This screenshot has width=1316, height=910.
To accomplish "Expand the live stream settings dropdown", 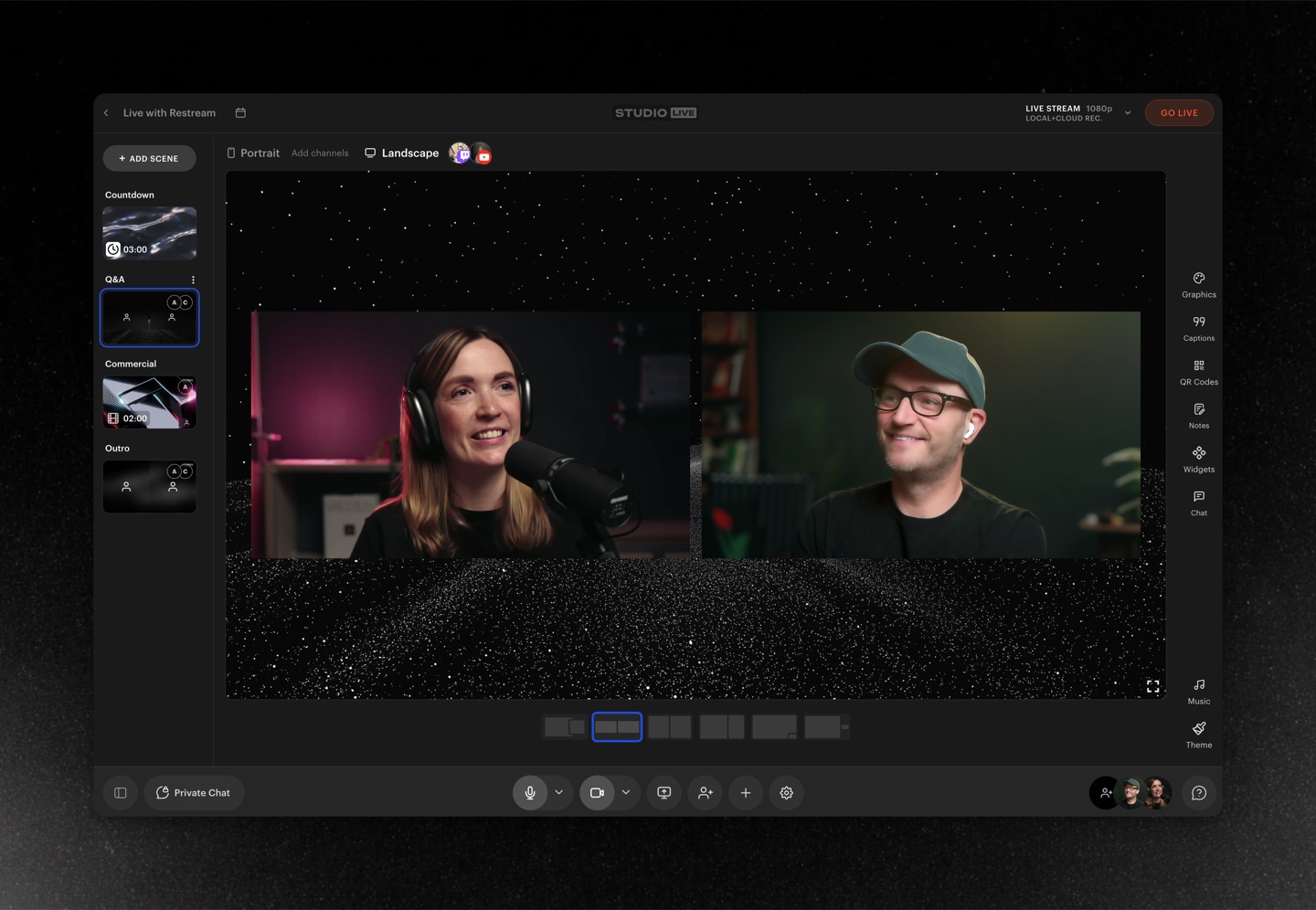I will pos(1128,113).
